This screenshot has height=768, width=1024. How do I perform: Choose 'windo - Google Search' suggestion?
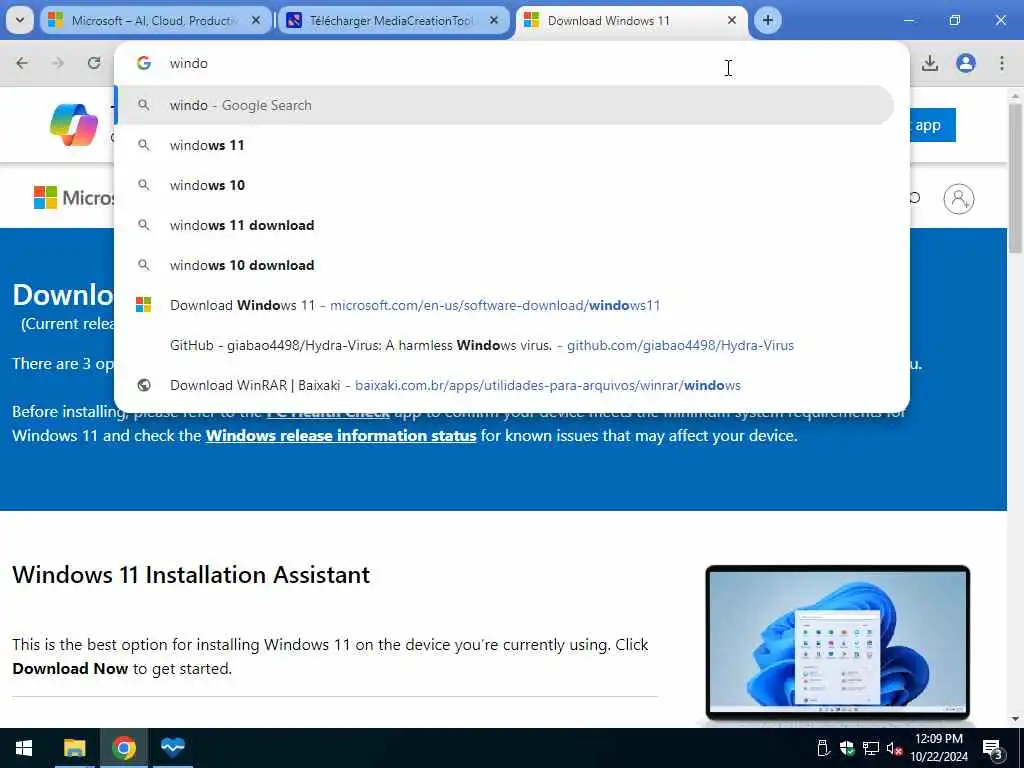coord(504,105)
